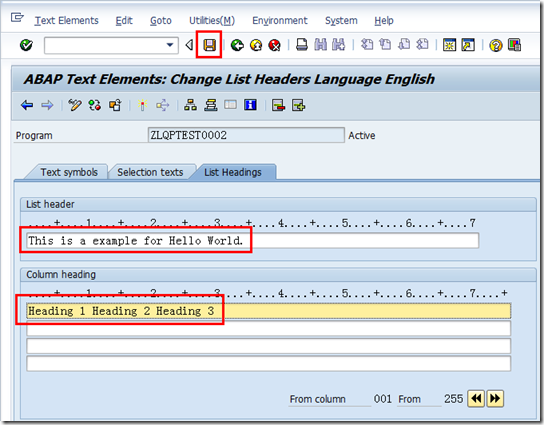Viewport: 544px width, 425px height.
Task: Open the yellow Help question mark icon
Action: [x=495, y=45]
